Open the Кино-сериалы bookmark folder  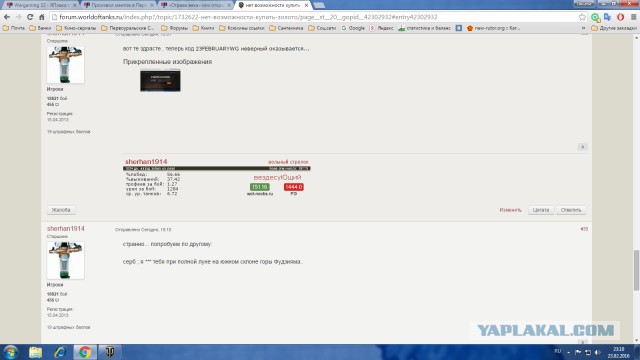(76, 28)
